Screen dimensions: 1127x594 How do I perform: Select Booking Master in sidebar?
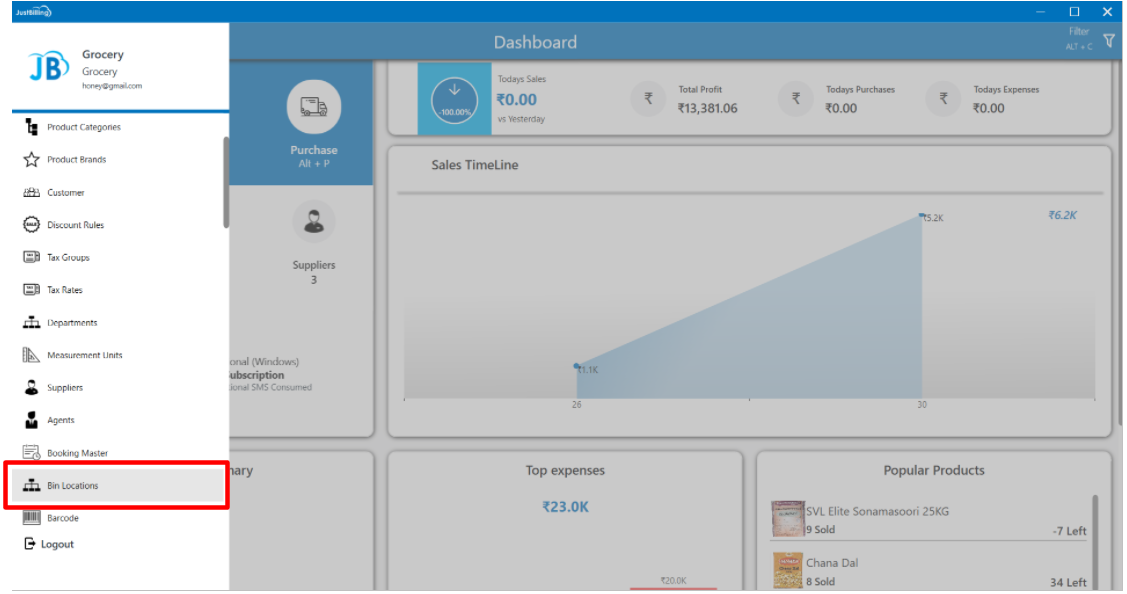[76, 453]
